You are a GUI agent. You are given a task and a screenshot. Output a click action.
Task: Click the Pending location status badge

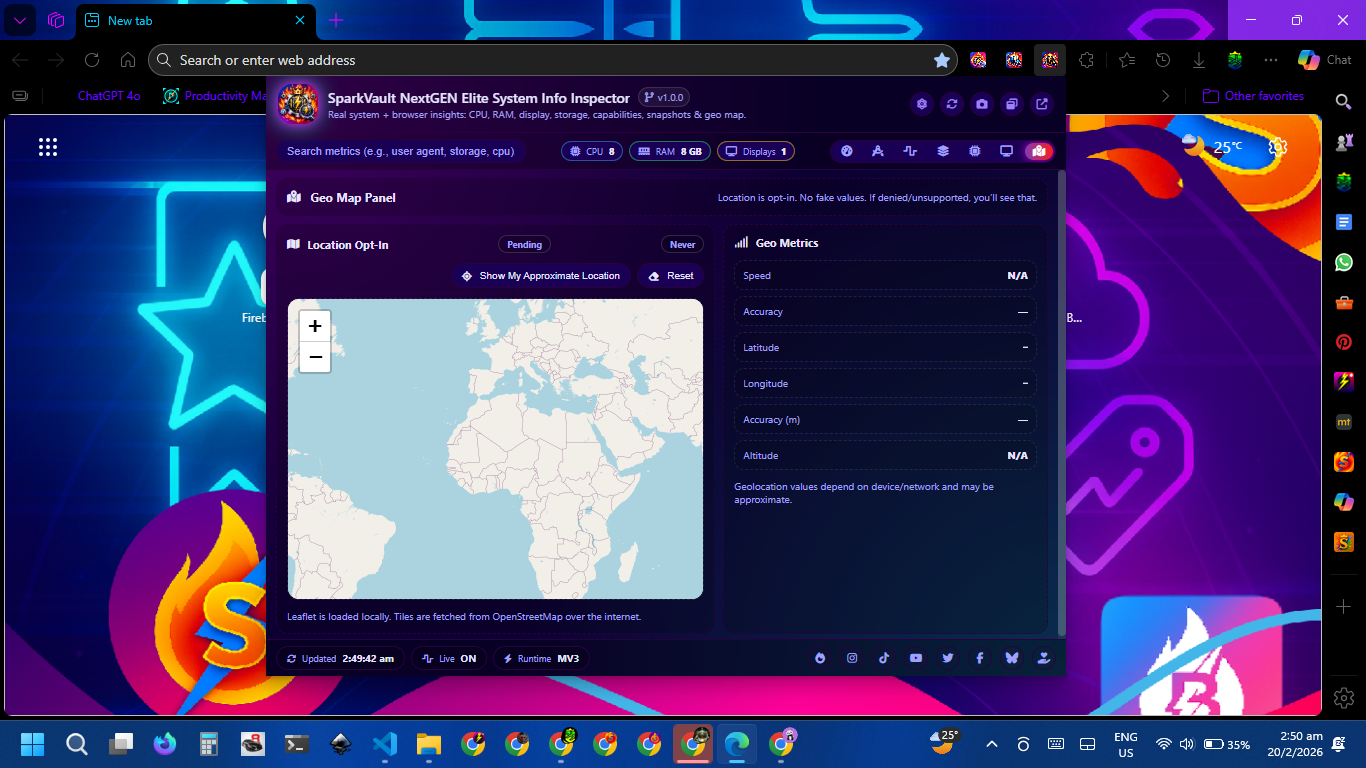tap(524, 244)
